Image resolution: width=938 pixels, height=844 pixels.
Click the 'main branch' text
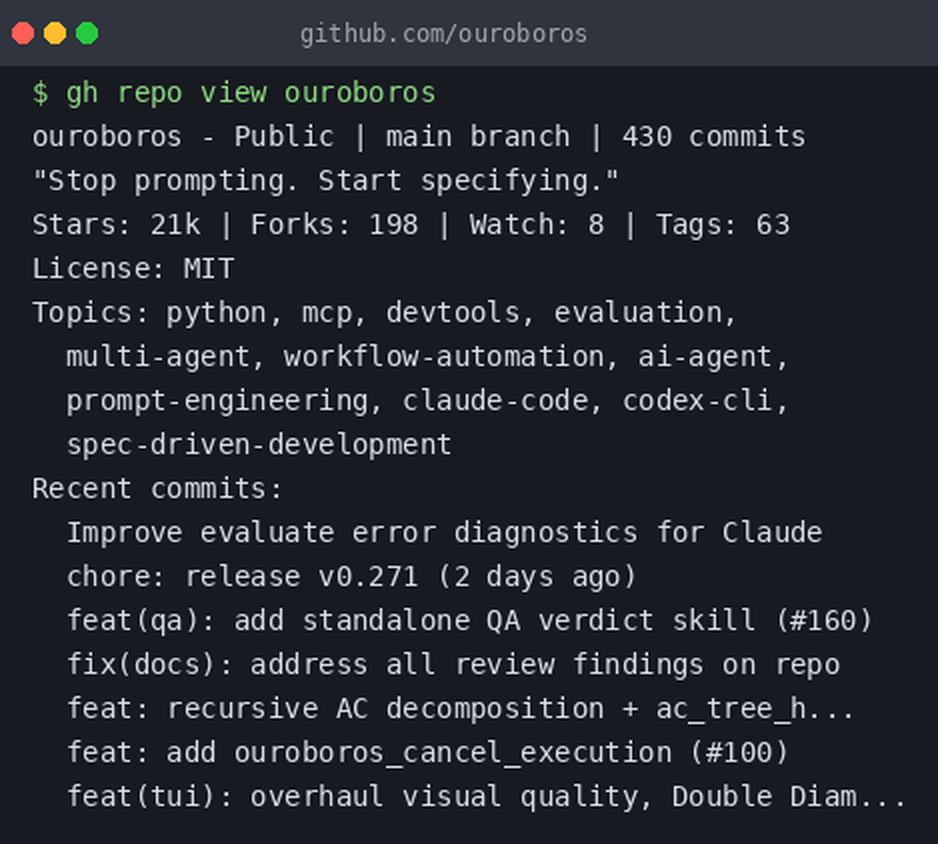tap(478, 136)
